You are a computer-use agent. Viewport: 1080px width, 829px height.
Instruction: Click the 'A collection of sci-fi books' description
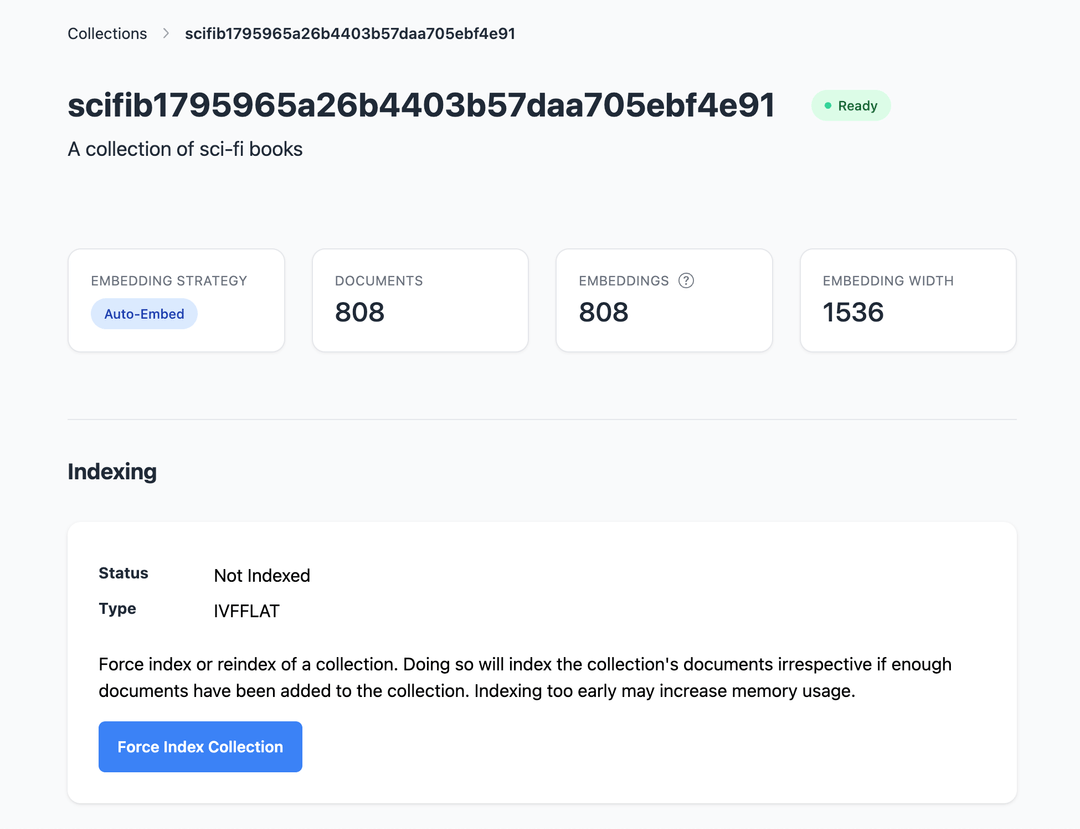(185, 149)
